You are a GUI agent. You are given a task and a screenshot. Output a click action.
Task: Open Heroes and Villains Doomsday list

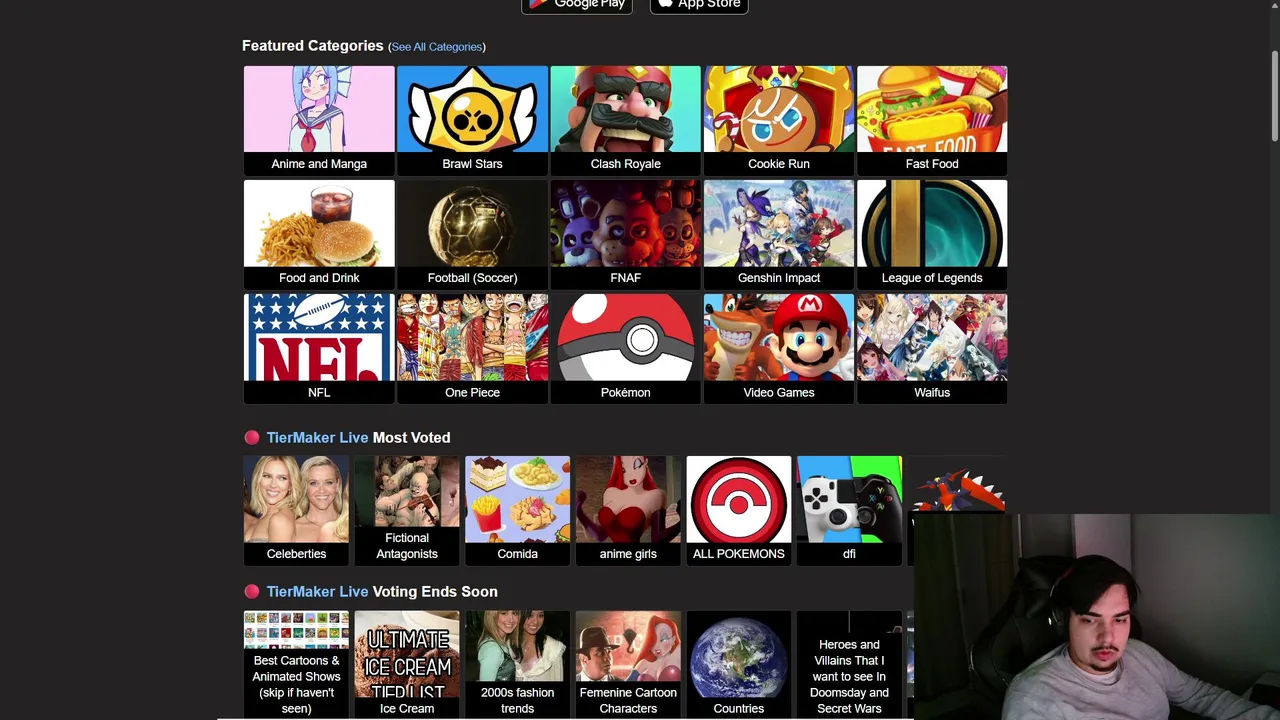[849, 665]
